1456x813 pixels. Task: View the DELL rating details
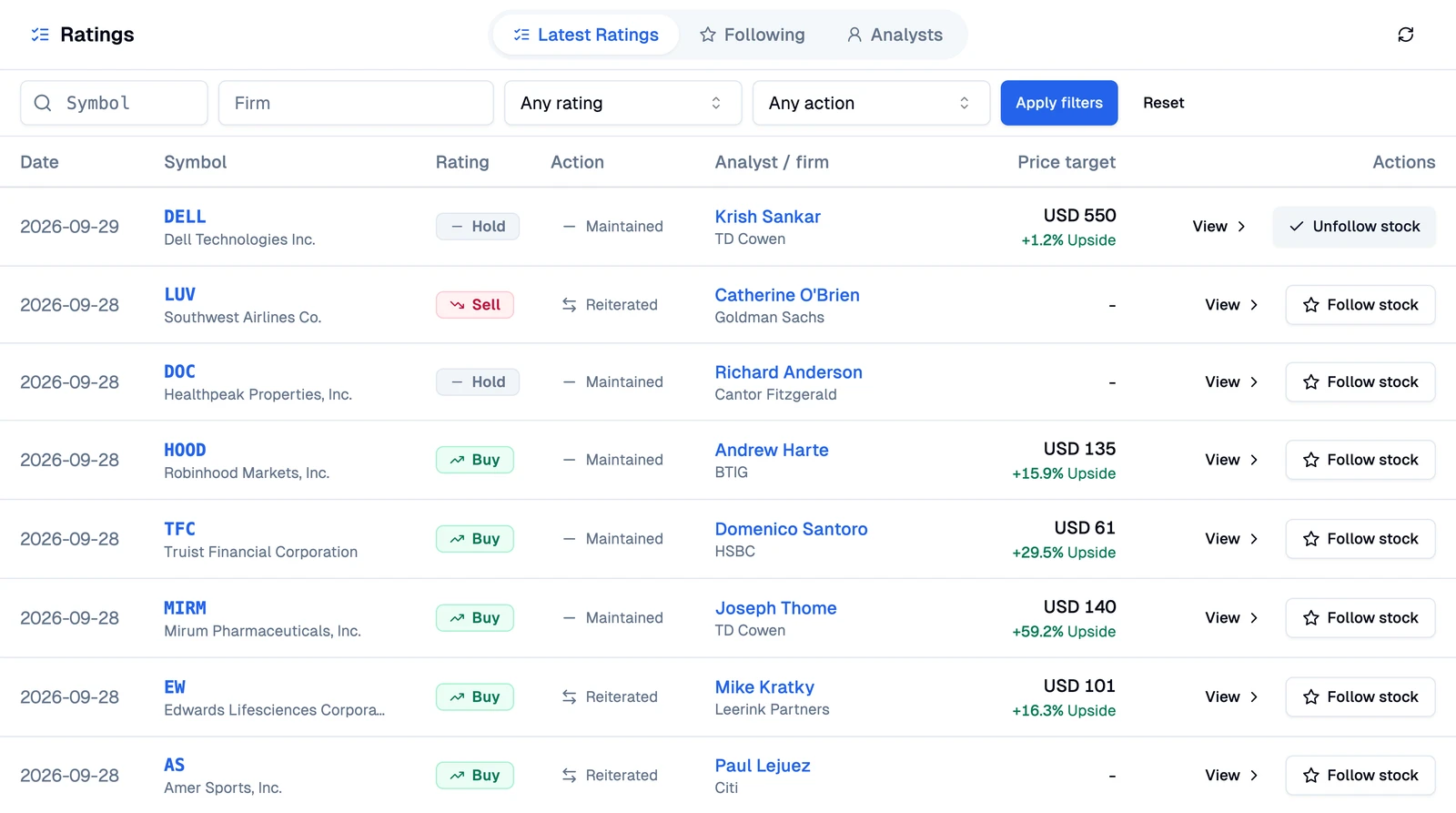[x=1218, y=227]
